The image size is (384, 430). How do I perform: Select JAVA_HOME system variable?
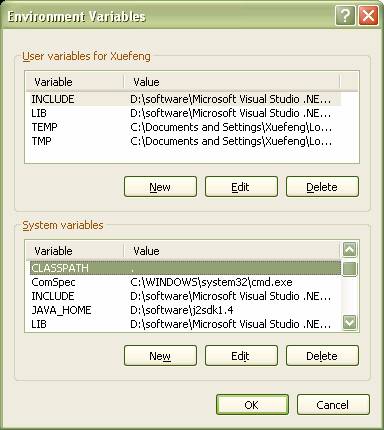[185, 310]
